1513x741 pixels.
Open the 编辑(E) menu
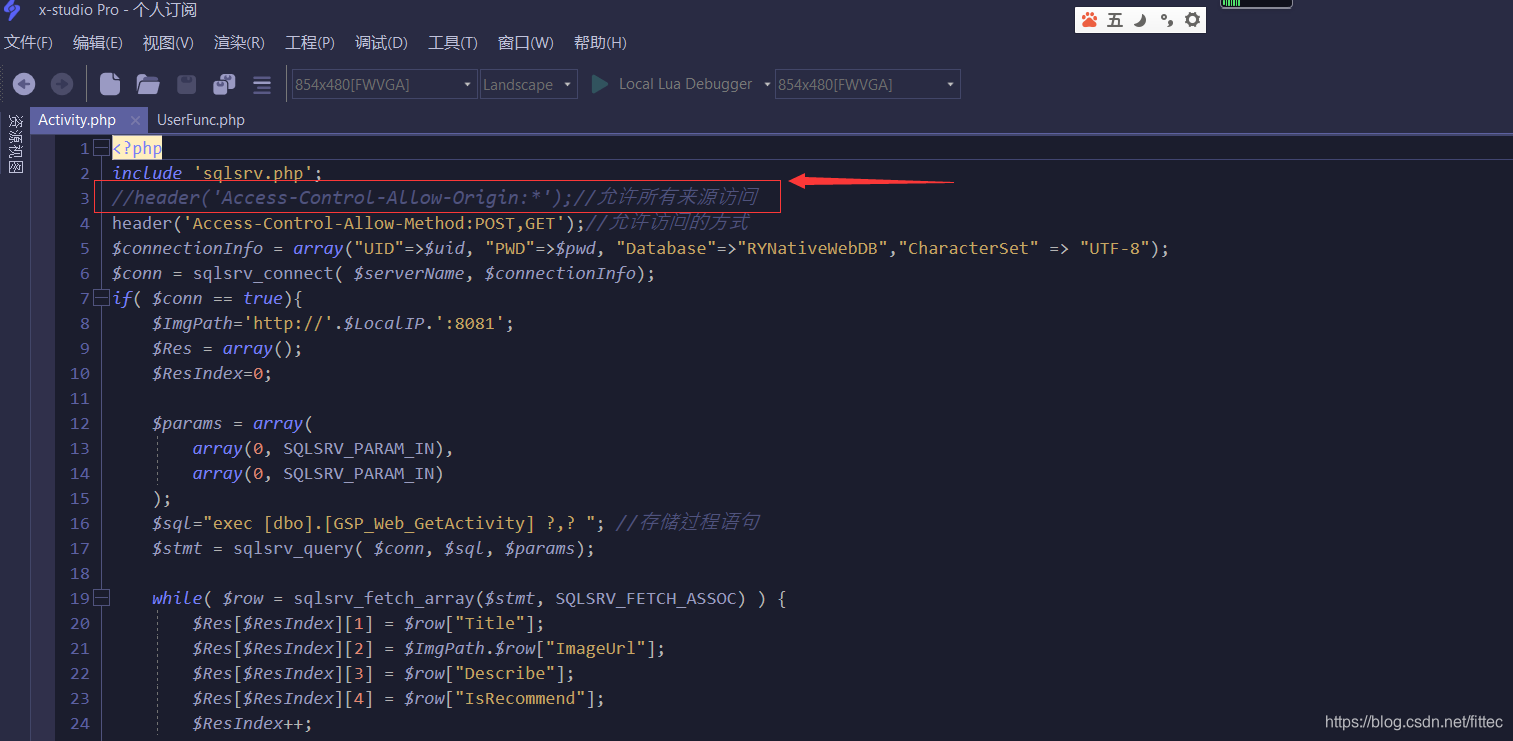click(x=98, y=43)
